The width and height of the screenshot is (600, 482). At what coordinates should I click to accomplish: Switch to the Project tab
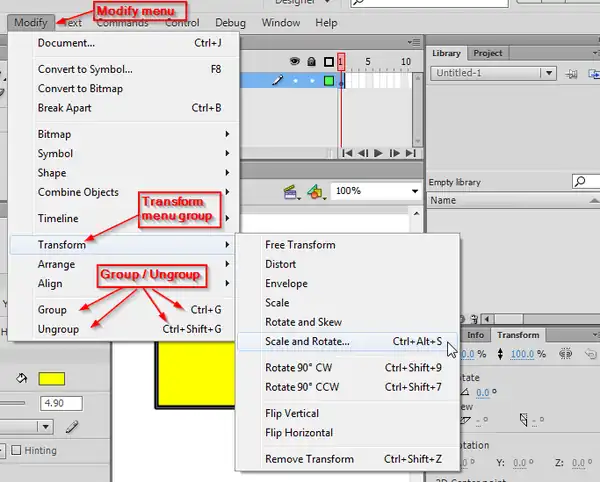click(488, 53)
